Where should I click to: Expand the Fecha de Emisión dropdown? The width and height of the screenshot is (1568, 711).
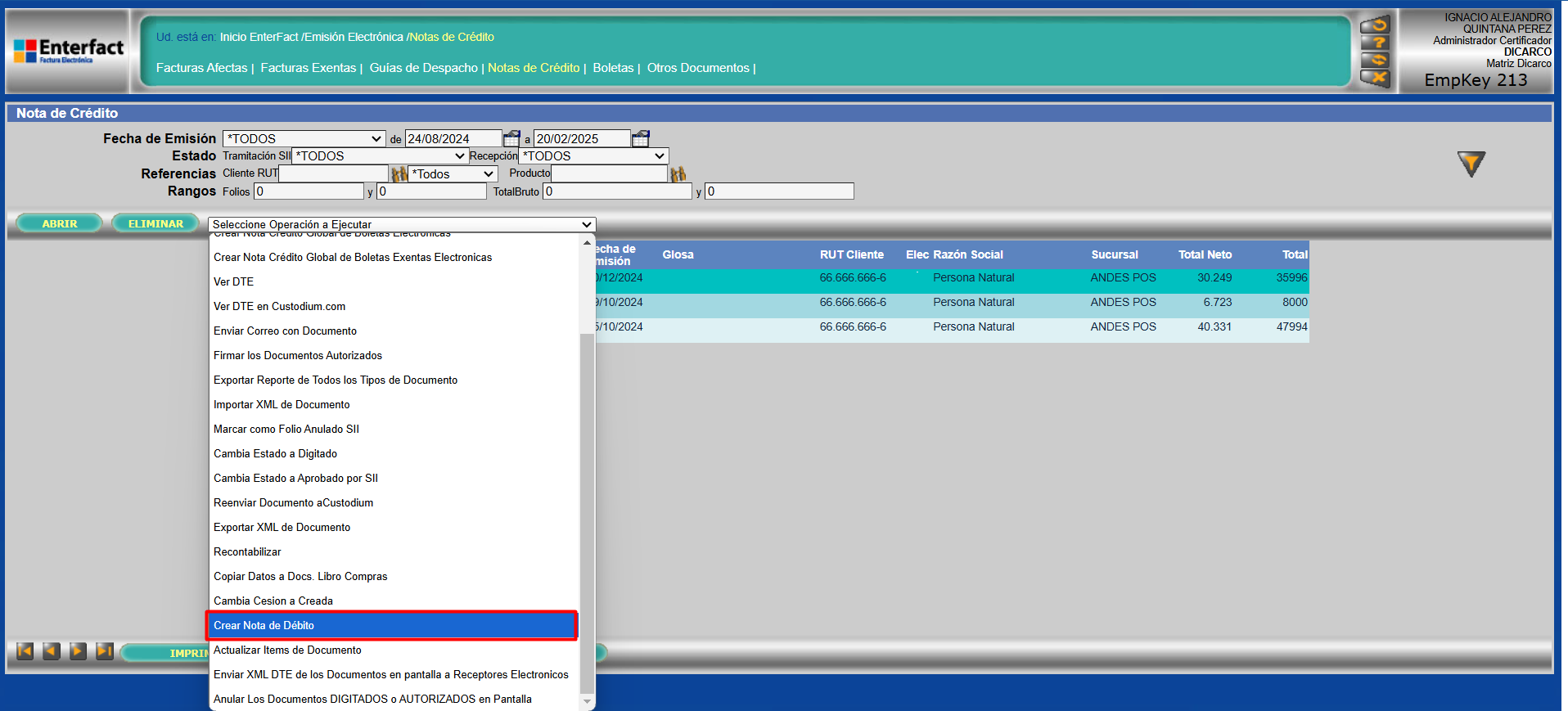click(x=304, y=139)
